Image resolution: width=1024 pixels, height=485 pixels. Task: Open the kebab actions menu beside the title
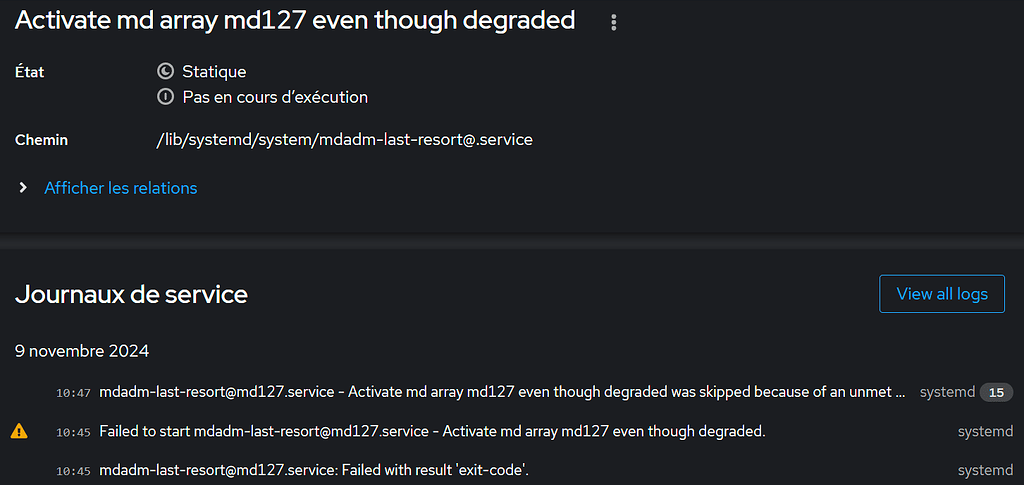click(614, 22)
